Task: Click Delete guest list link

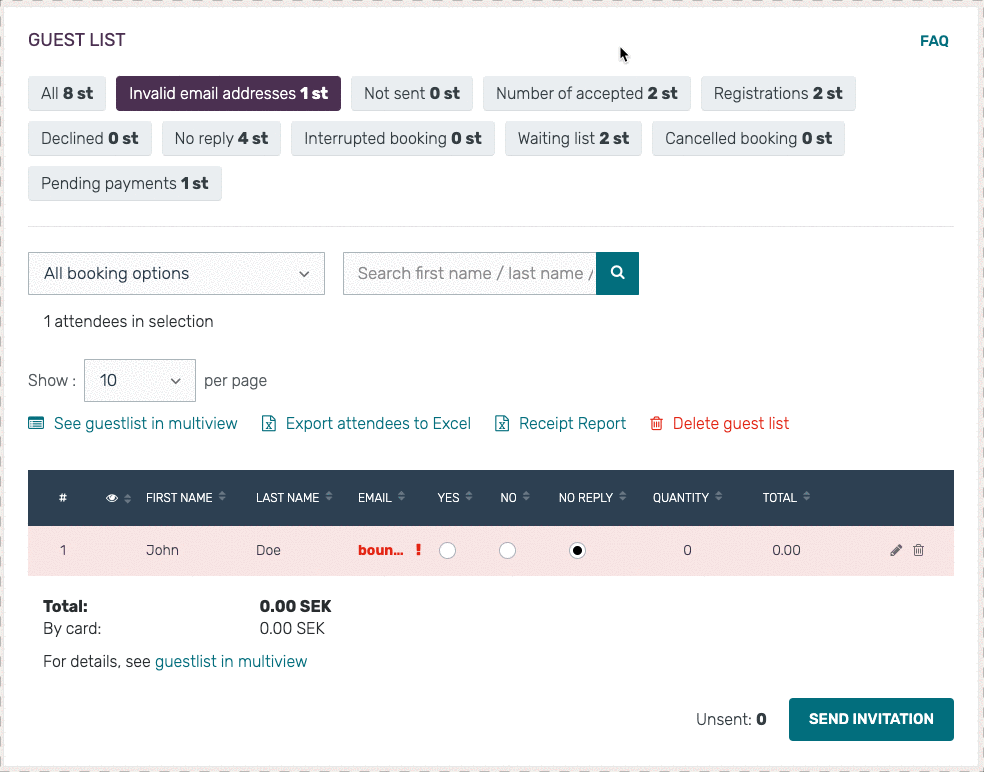Action: 731,424
